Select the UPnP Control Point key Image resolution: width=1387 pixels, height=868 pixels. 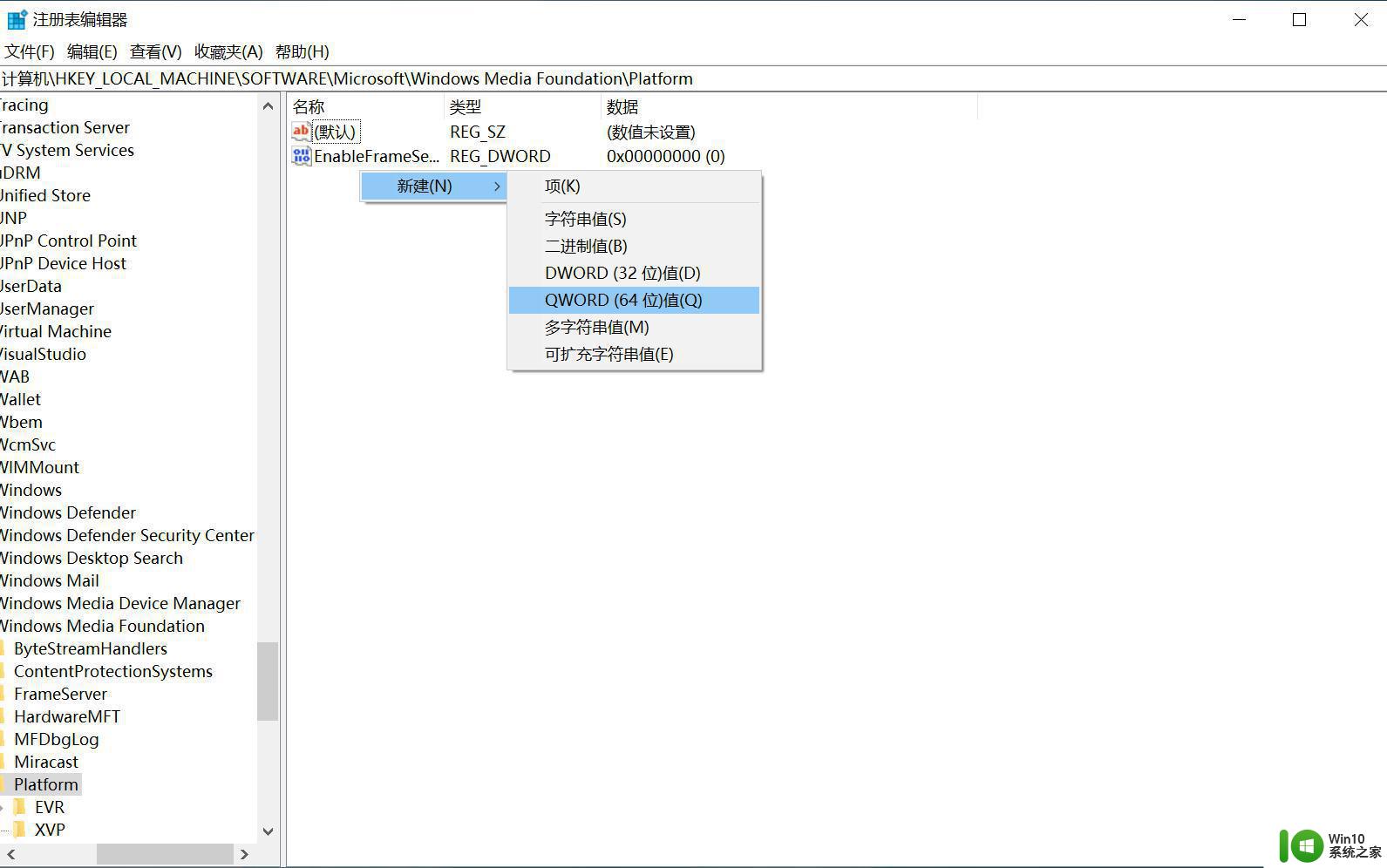[68, 241]
